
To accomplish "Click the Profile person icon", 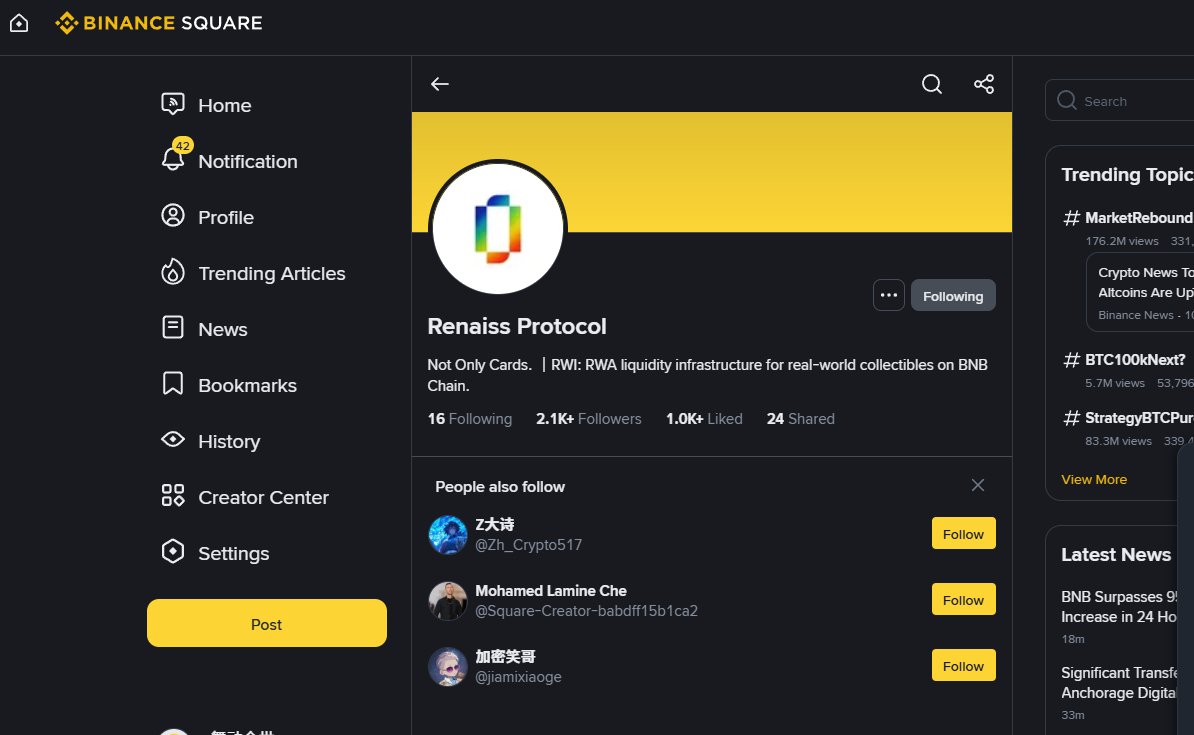I will (x=173, y=216).
